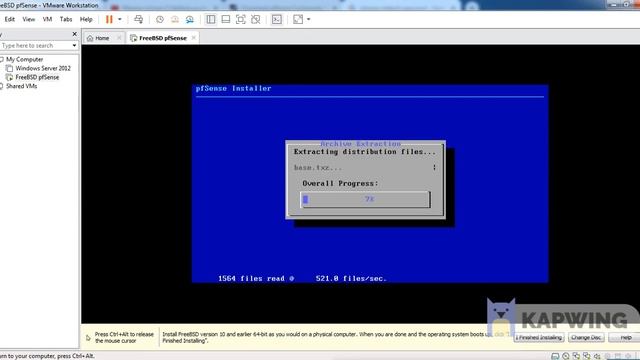Click the stretch guest display icon
The width and height of the screenshot is (640, 360).
click(x=298, y=19)
